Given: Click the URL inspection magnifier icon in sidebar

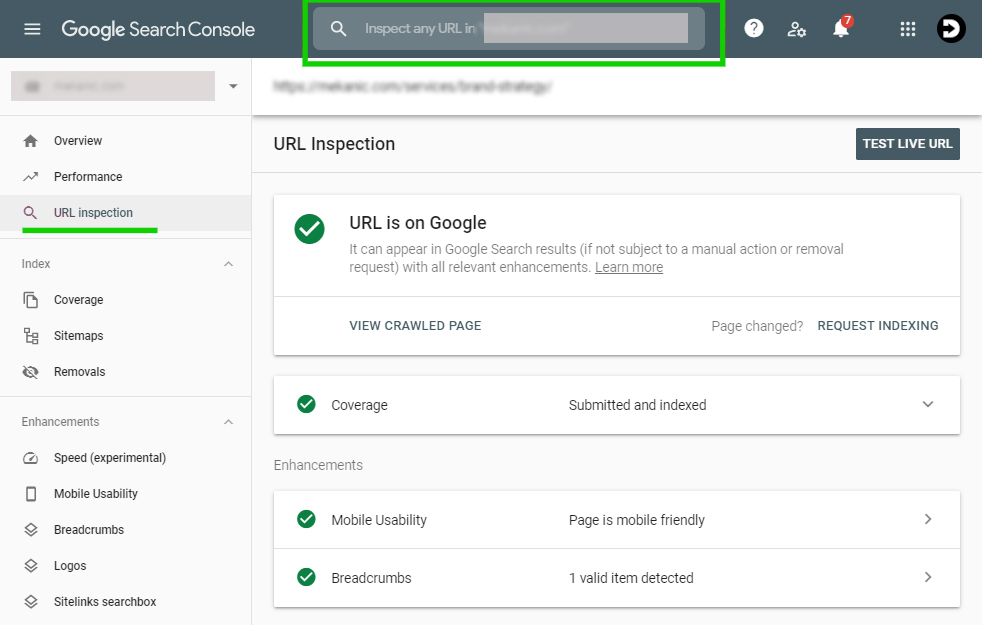Looking at the screenshot, I should coord(30,213).
